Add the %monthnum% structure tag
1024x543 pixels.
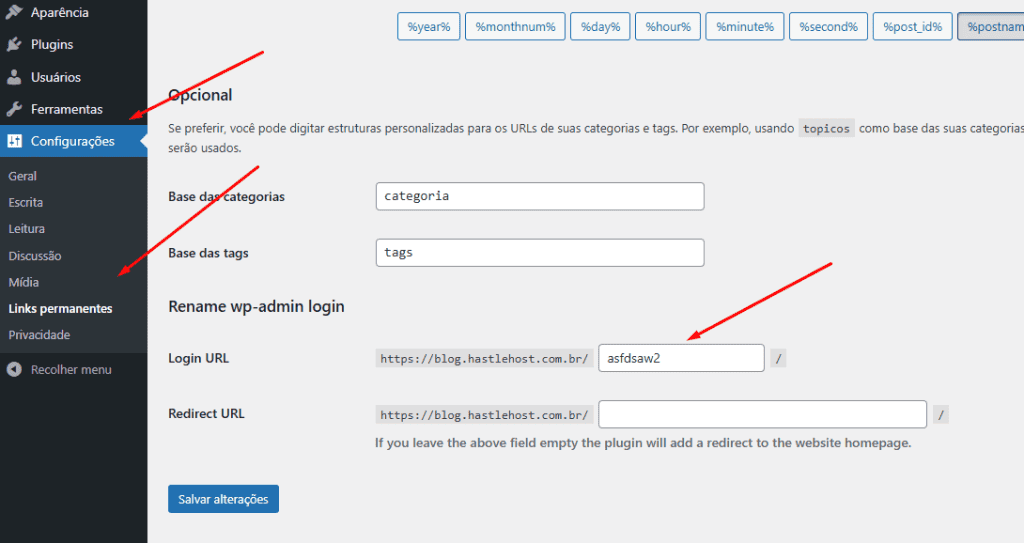(515, 26)
